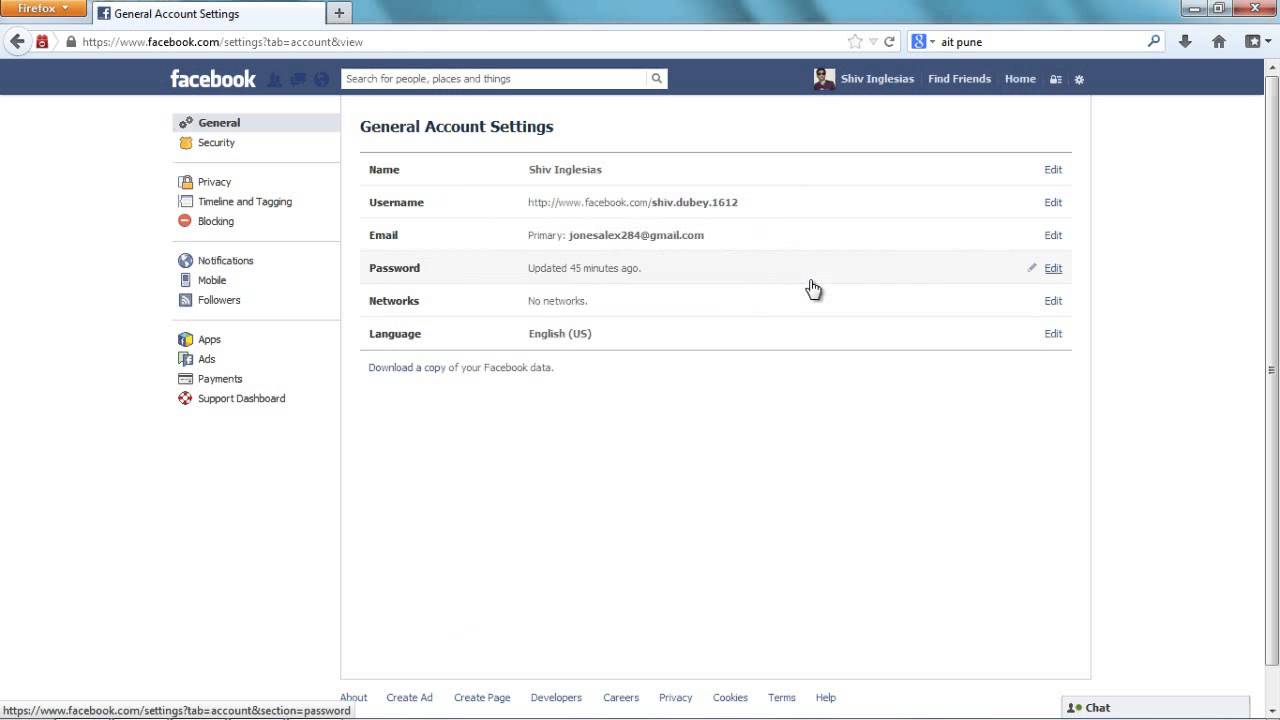Edit the Email setting

click(x=1053, y=236)
